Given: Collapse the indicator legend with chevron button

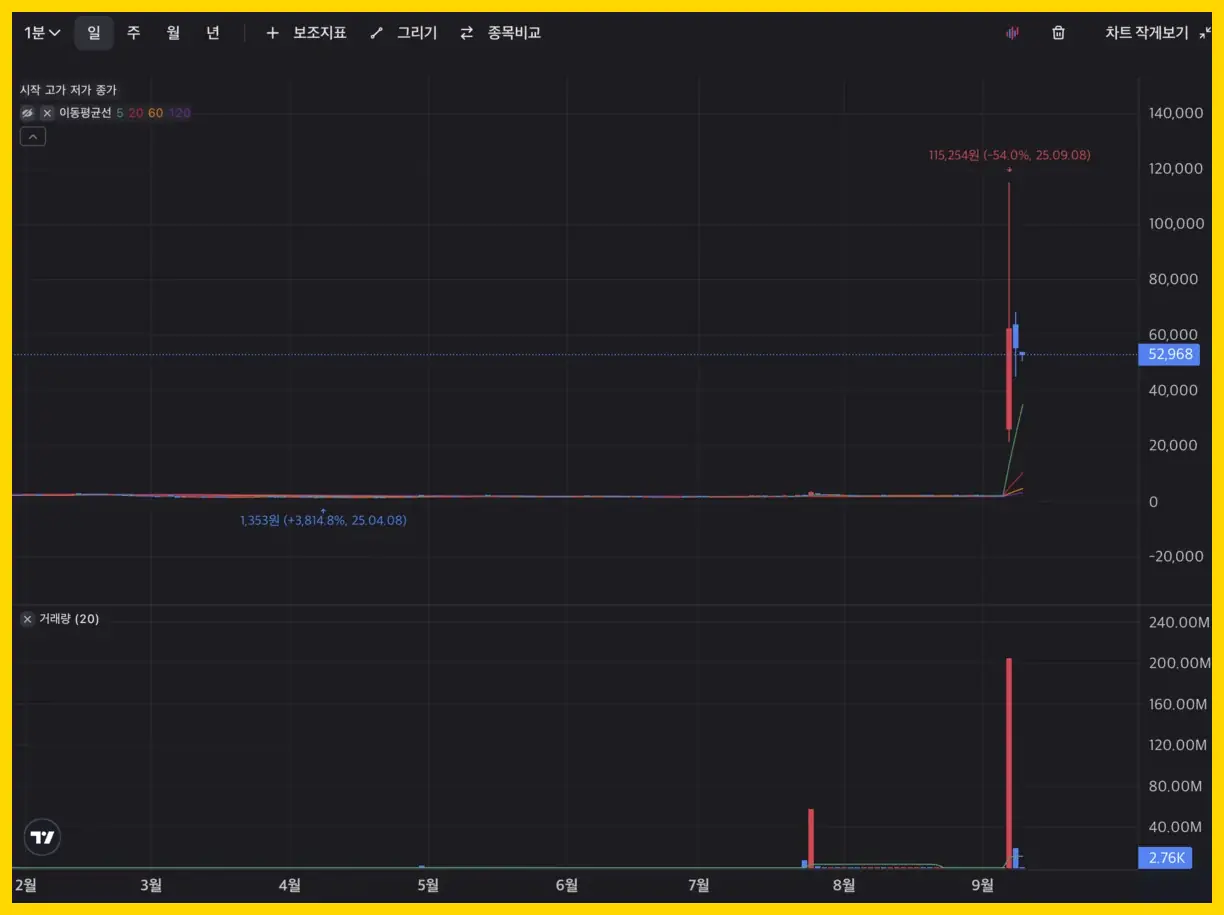Looking at the screenshot, I should point(33,137).
